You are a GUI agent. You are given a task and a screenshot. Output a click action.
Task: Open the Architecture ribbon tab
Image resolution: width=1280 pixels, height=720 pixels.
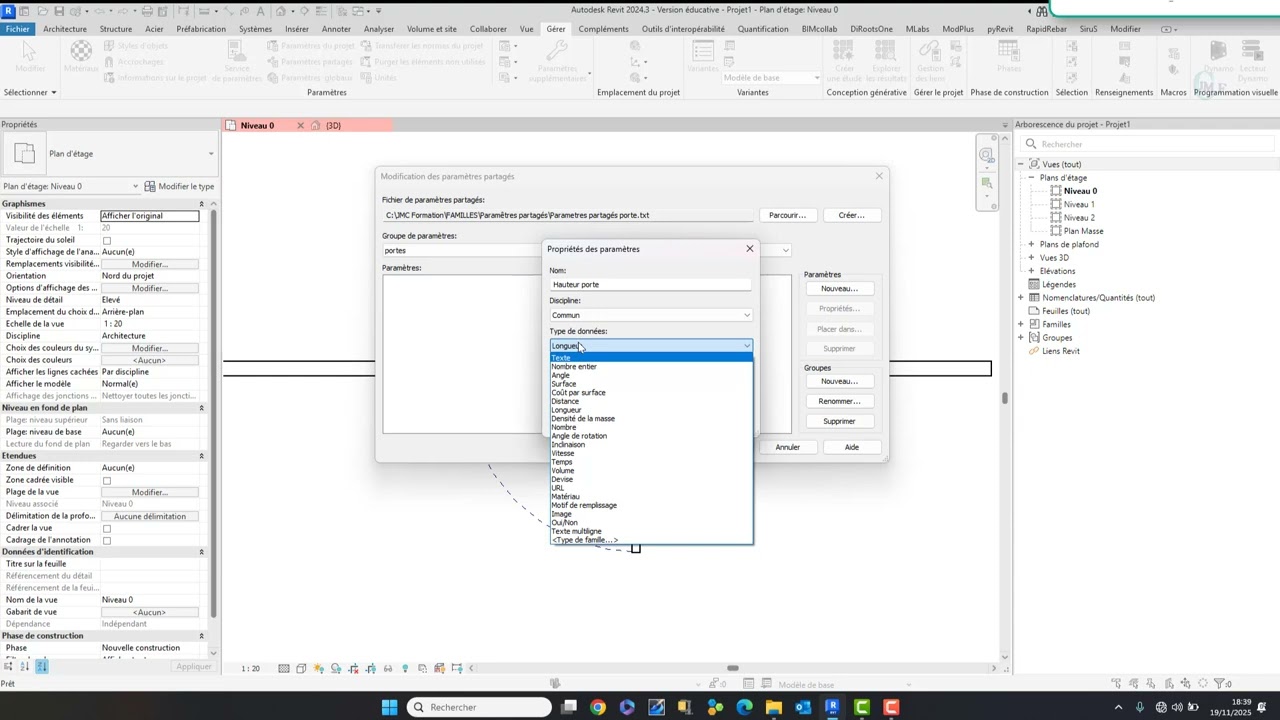65,29
